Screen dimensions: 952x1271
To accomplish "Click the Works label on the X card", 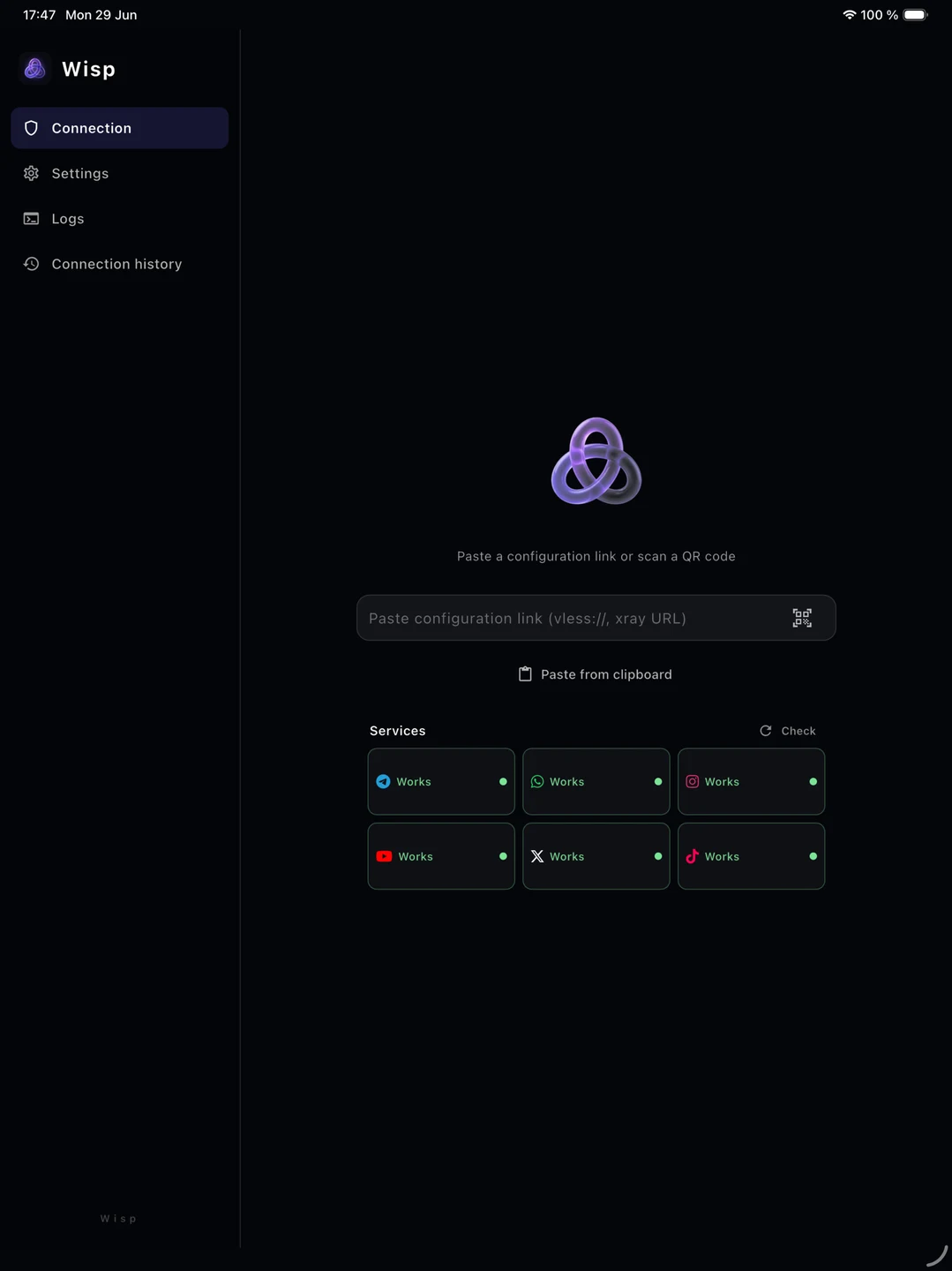I will [567, 856].
